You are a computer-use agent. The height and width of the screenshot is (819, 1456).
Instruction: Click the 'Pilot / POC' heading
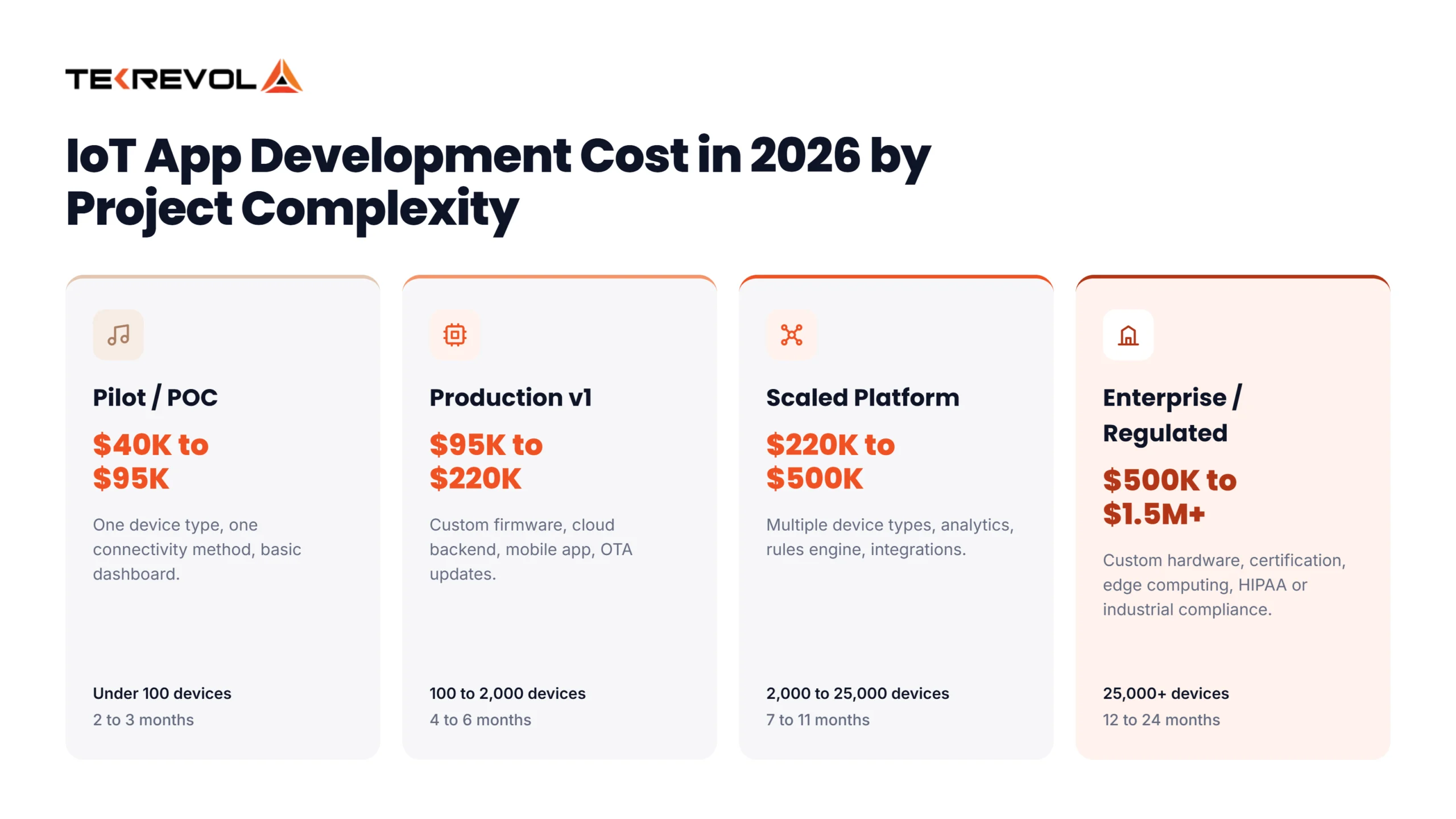tap(155, 398)
